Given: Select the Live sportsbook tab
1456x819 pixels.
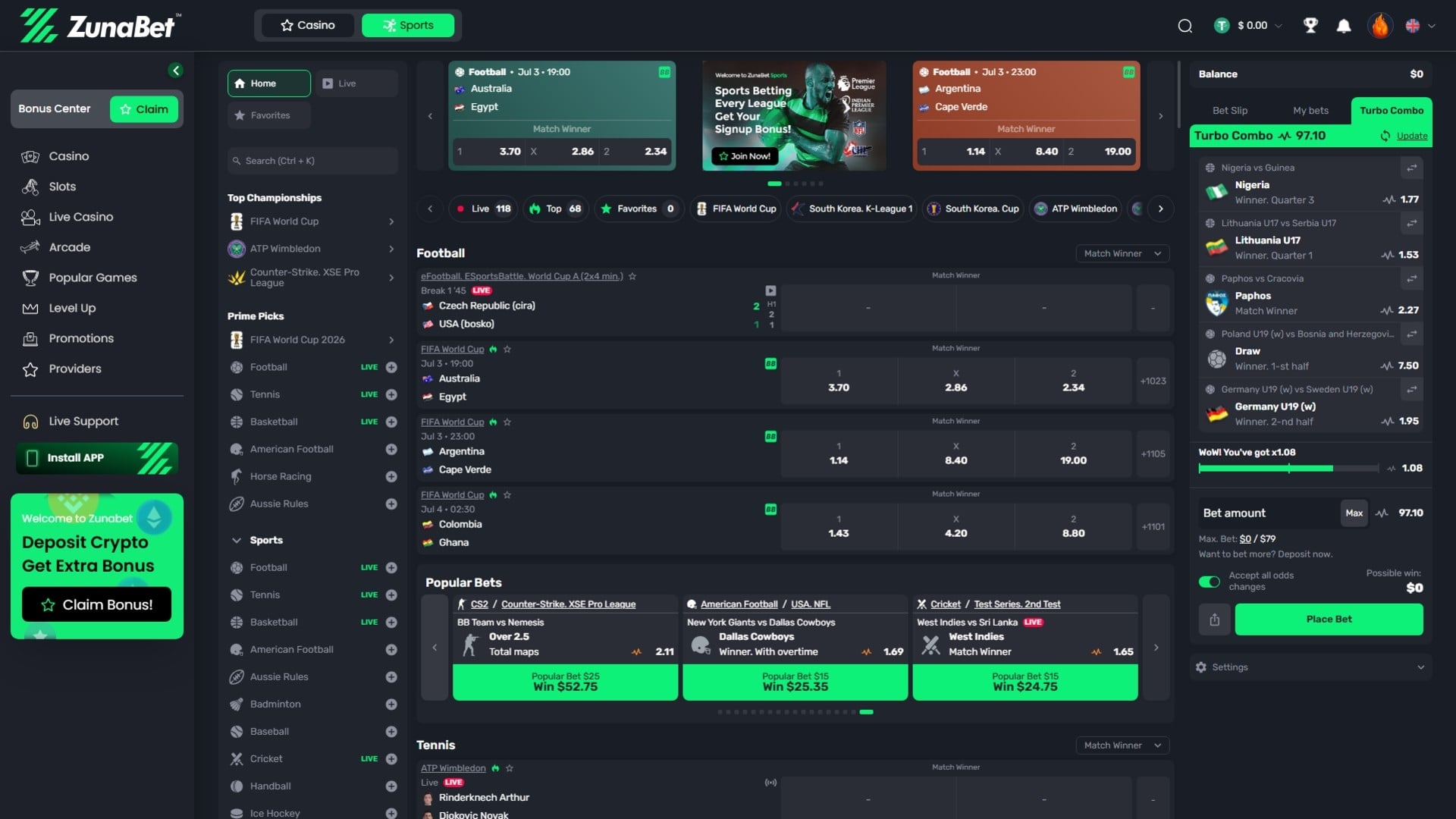Looking at the screenshot, I should click(x=356, y=83).
